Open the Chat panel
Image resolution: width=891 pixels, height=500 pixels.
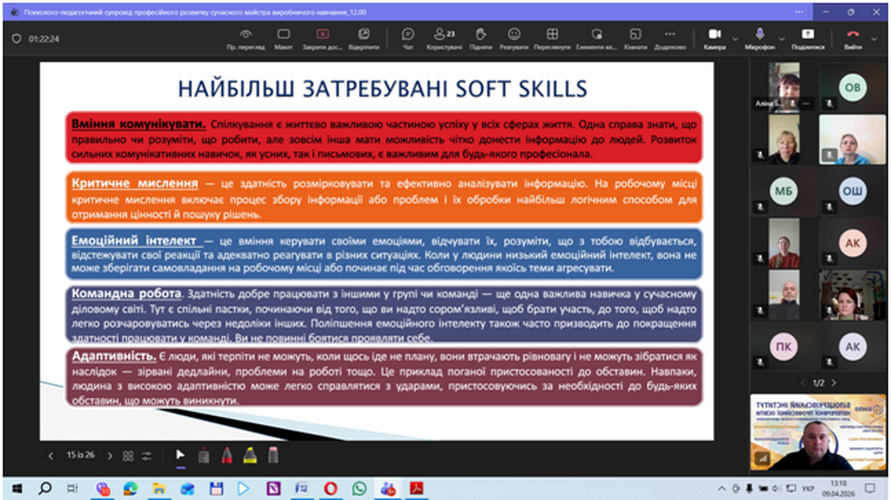pyautogui.click(x=408, y=38)
